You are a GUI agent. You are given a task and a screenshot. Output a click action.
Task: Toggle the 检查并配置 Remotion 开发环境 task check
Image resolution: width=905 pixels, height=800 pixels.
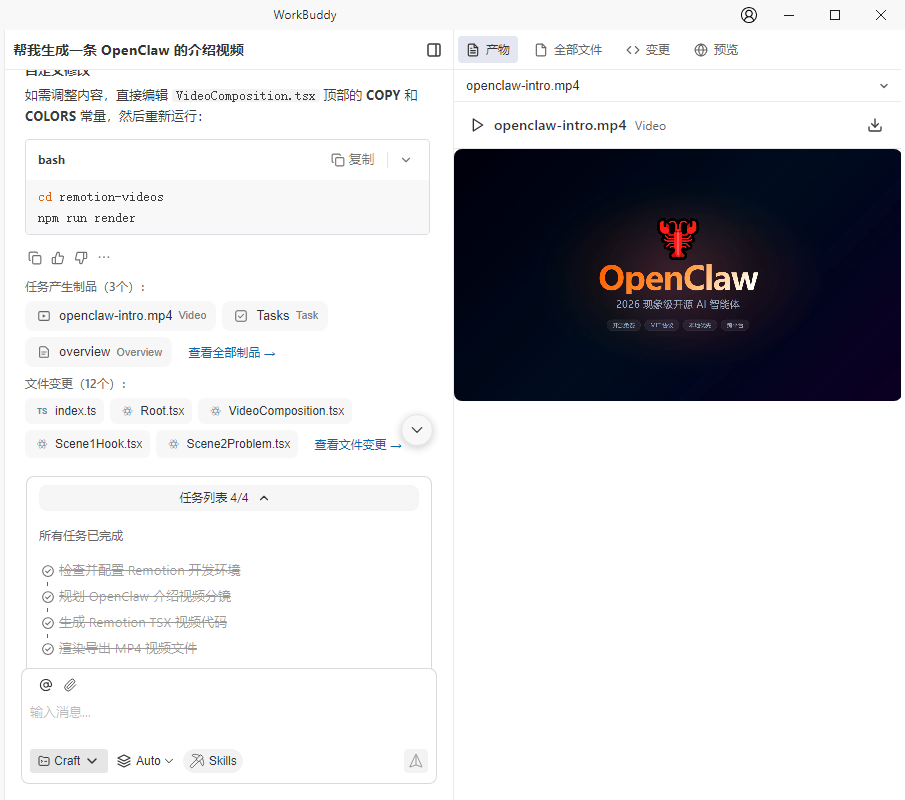coord(48,571)
